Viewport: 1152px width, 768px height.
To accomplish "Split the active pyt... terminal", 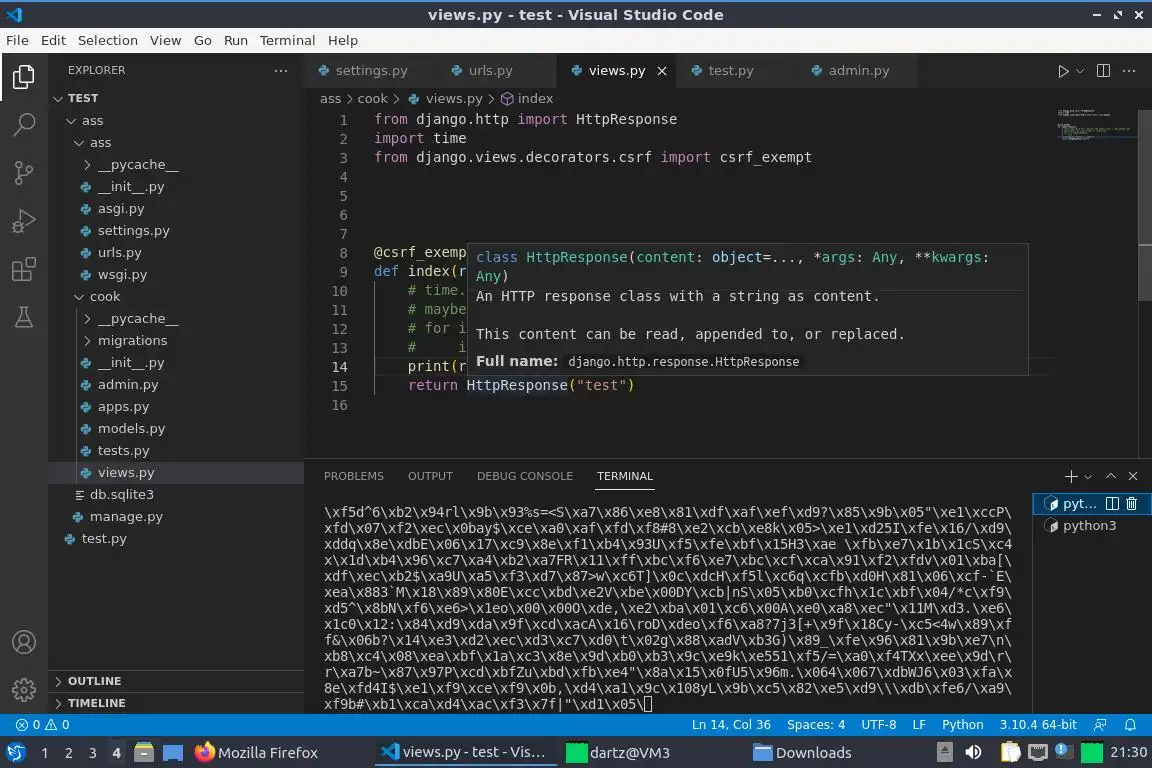I will tap(1112, 503).
